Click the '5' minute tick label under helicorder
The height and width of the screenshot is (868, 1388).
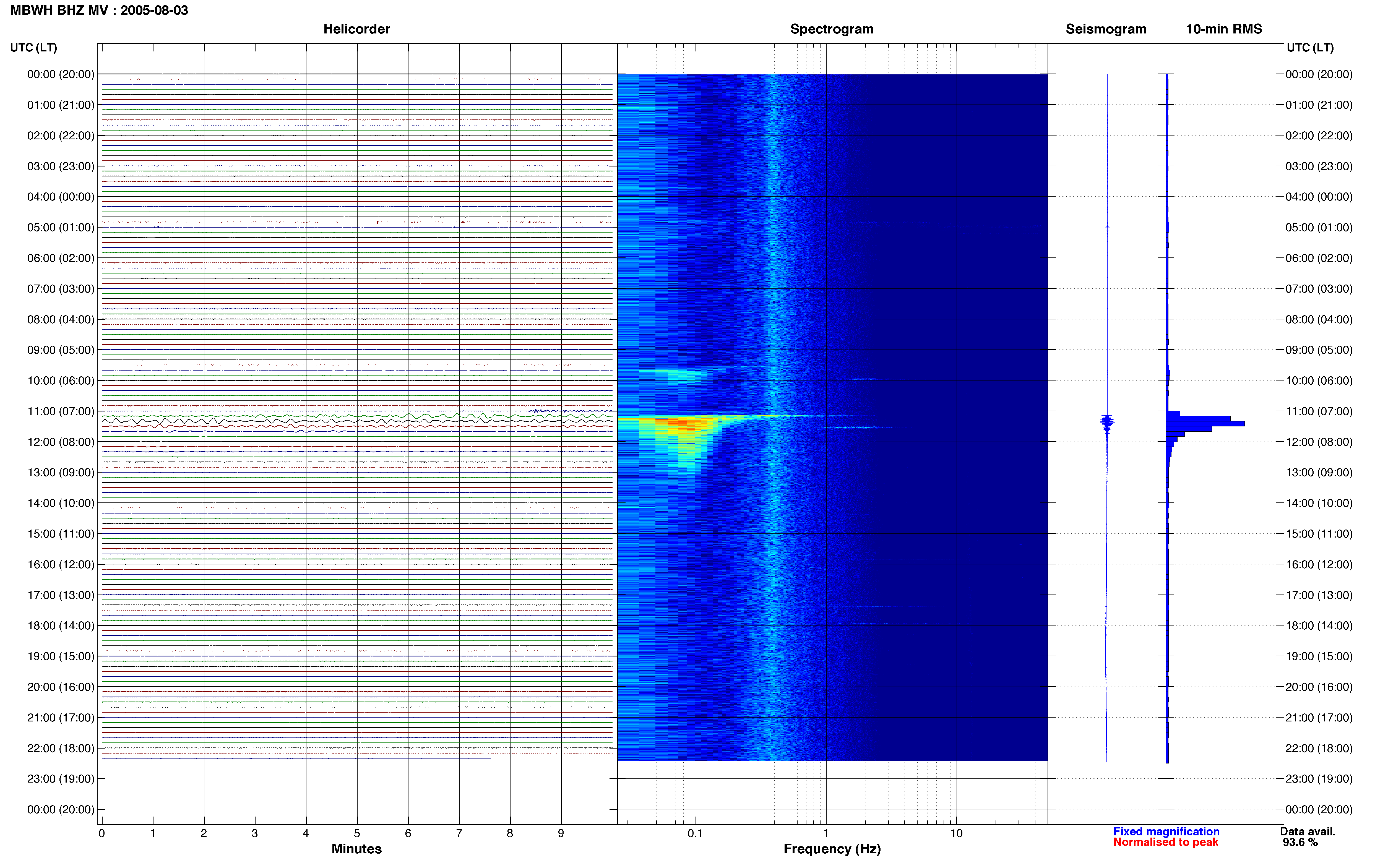tap(356, 833)
